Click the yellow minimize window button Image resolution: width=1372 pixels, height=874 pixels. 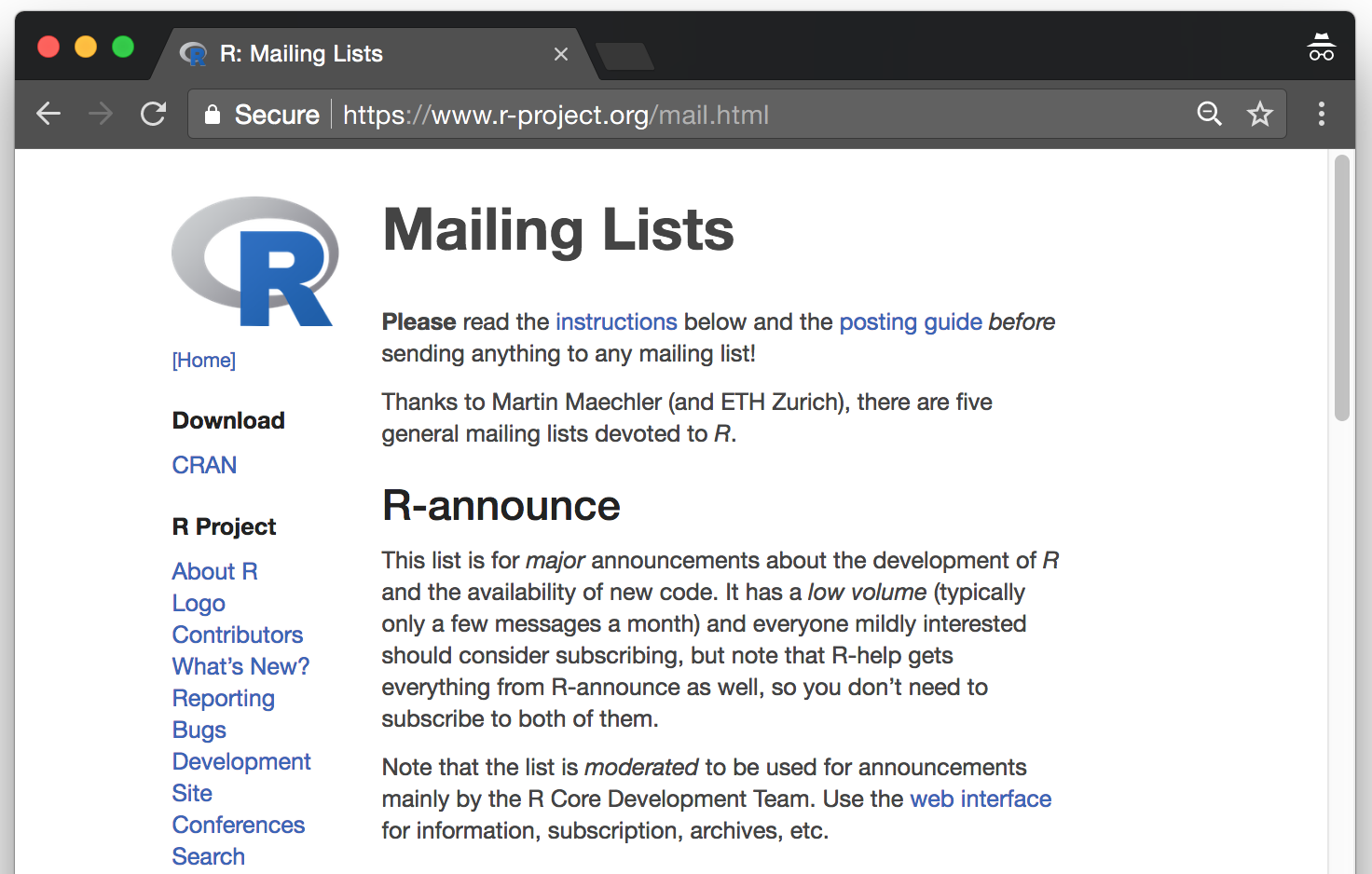point(86,47)
